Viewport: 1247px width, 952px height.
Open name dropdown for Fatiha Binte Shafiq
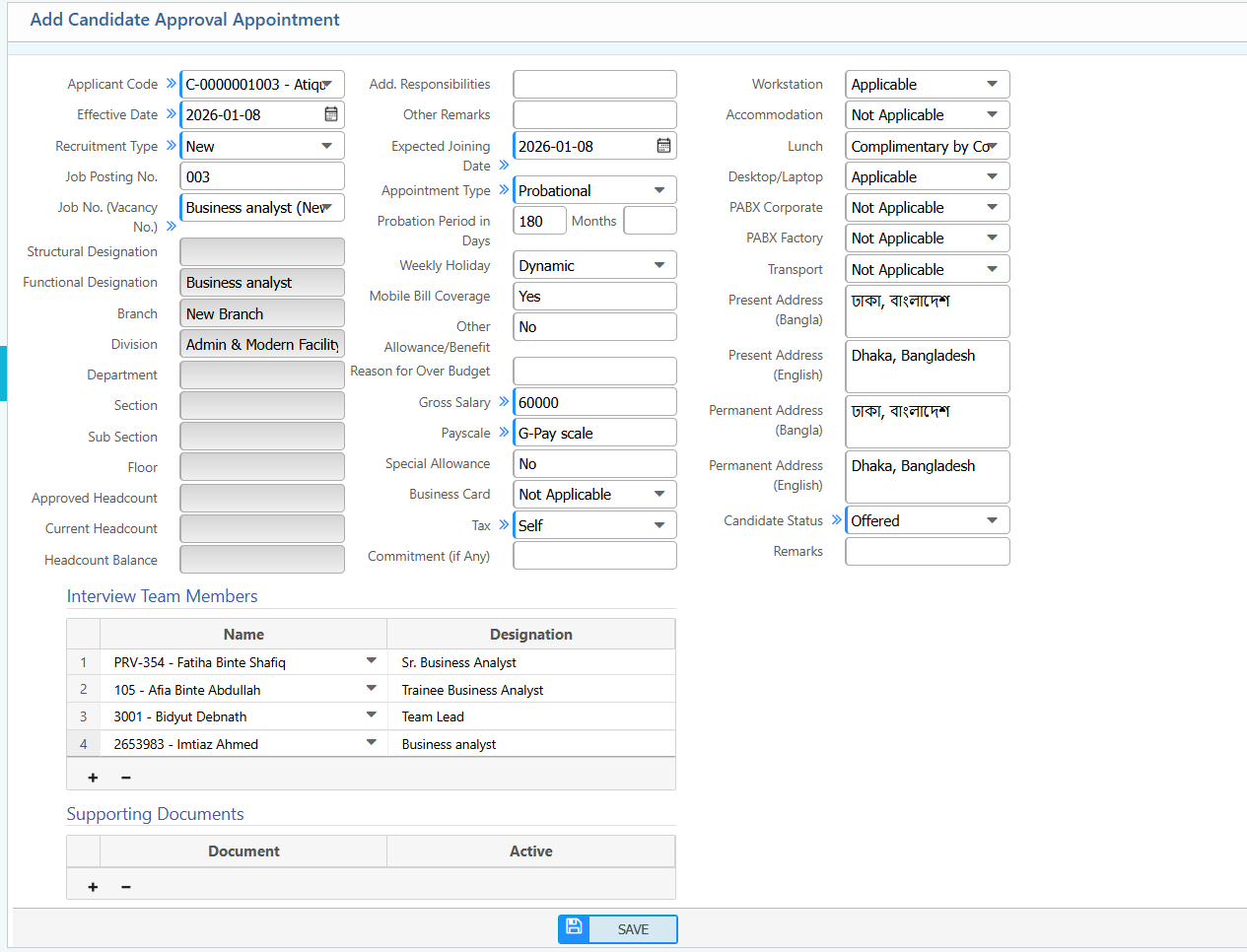pyautogui.click(x=372, y=661)
